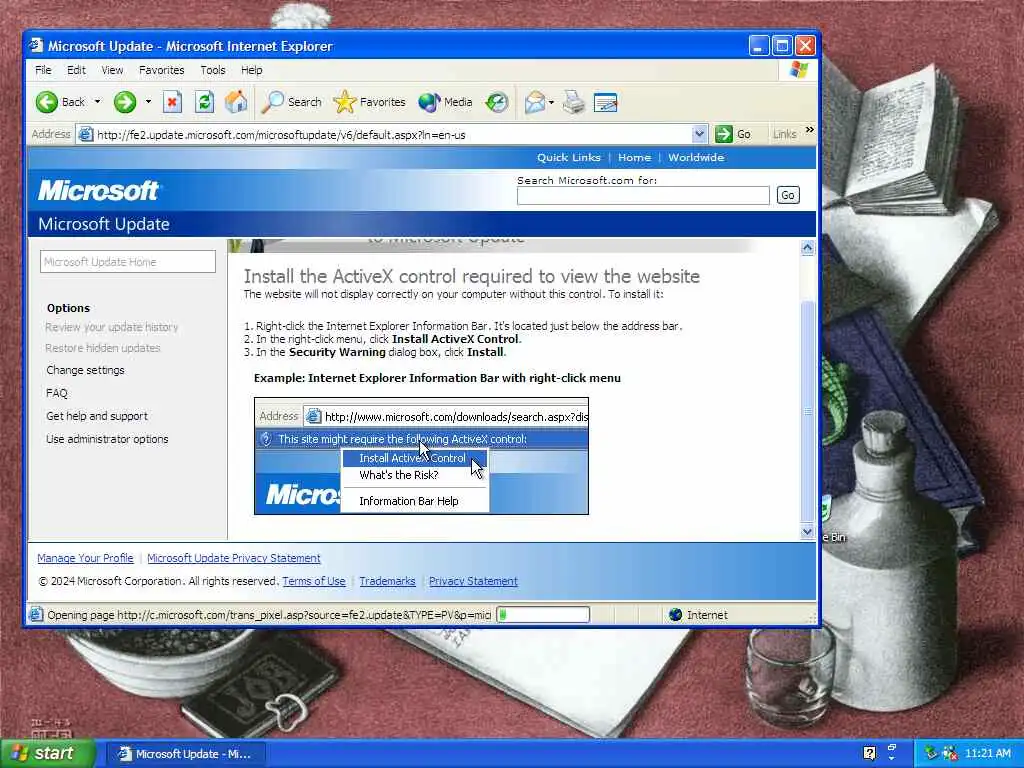Screen dimensions: 1024x768
Task: Refresh the page with the Refresh icon
Action: [x=204, y=102]
